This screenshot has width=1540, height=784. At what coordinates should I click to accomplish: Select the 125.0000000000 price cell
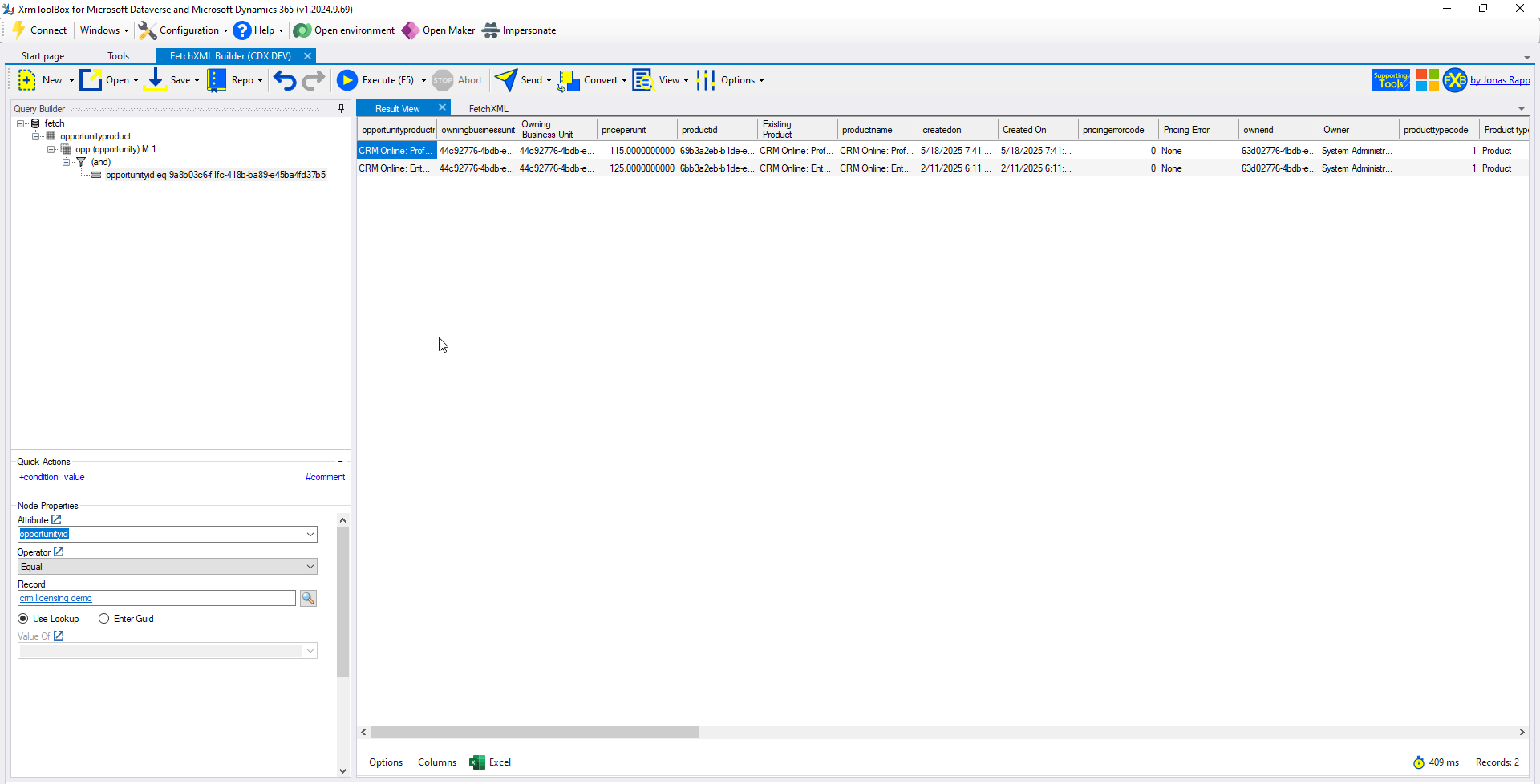click(638, 168)
